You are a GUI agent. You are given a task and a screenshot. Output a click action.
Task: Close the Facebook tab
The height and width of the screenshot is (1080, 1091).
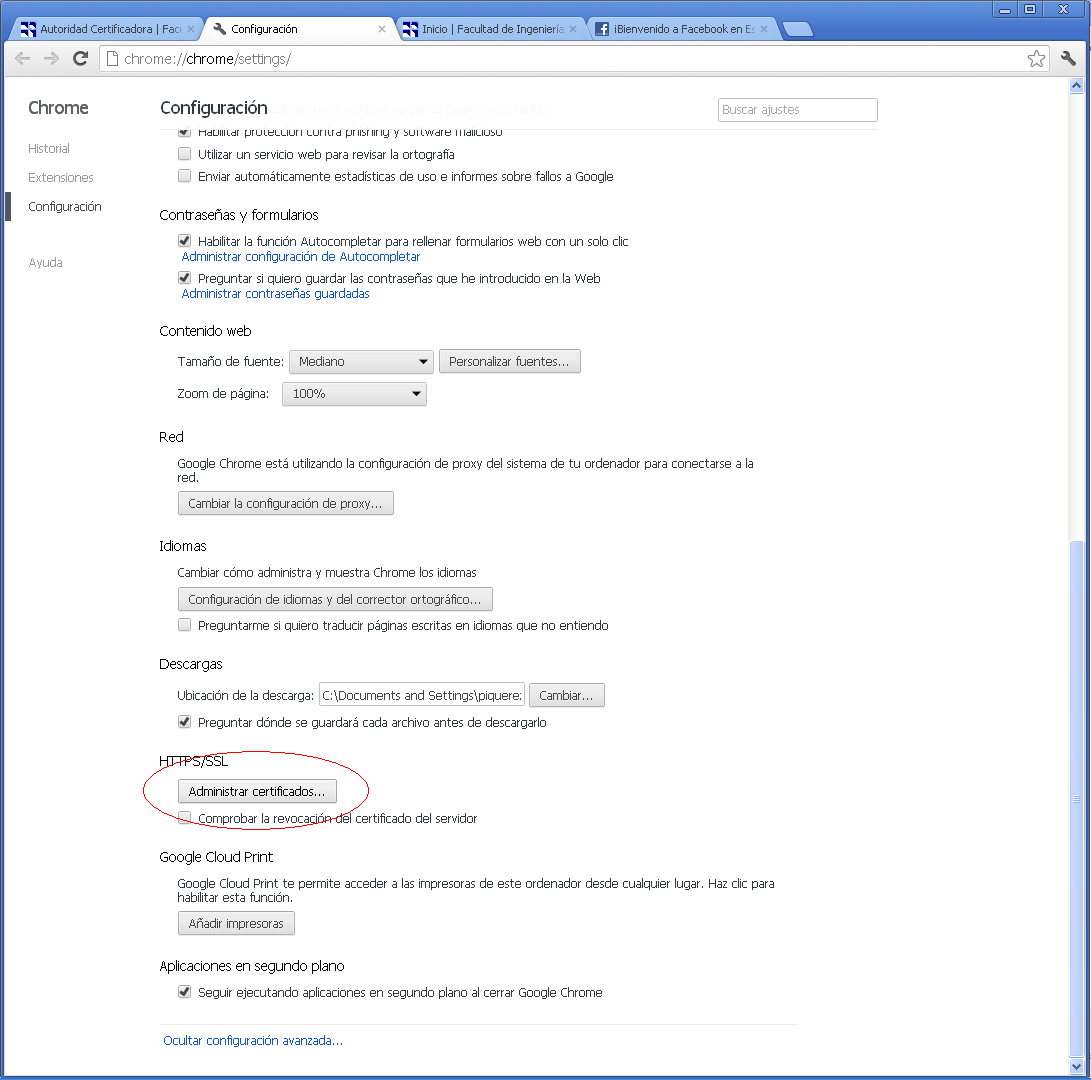[764, 30]
